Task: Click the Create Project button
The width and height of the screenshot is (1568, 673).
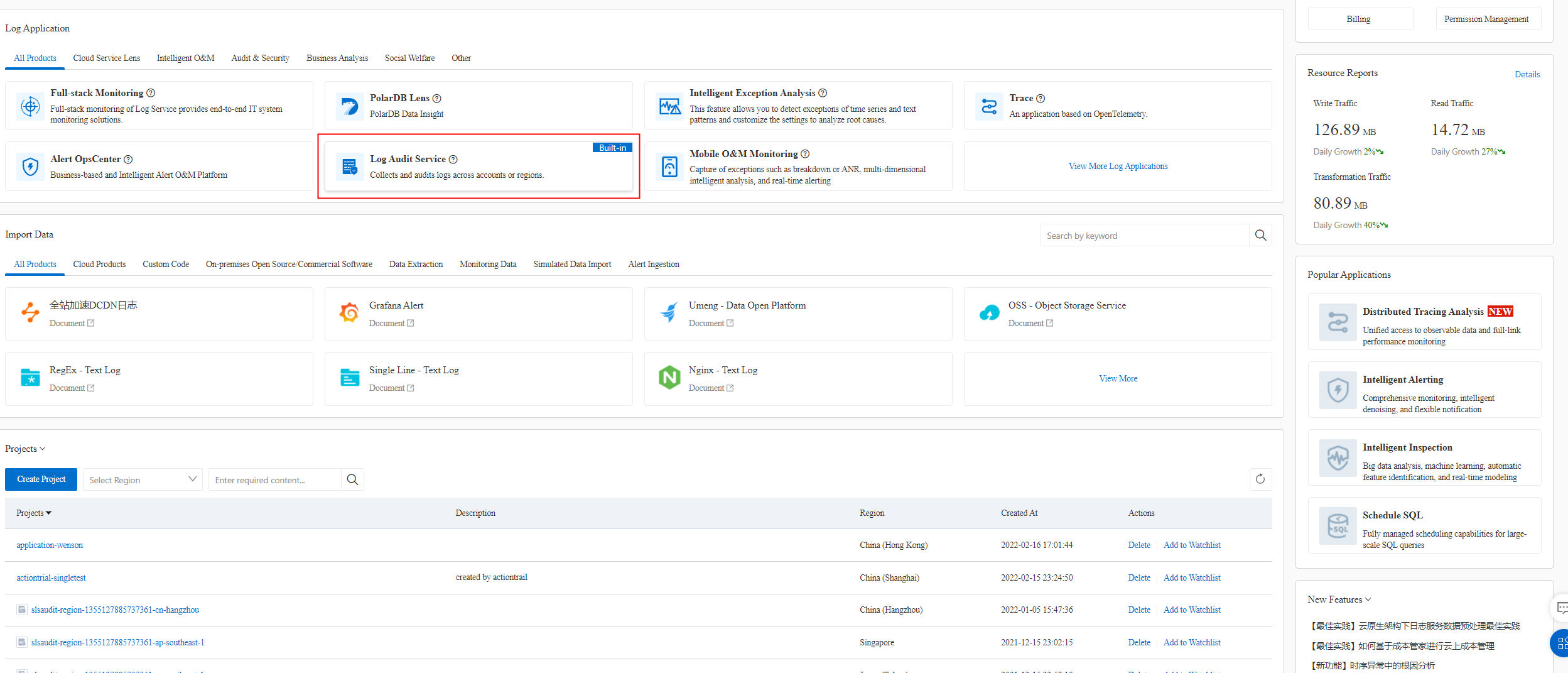Action: click(x=41, y=479)
